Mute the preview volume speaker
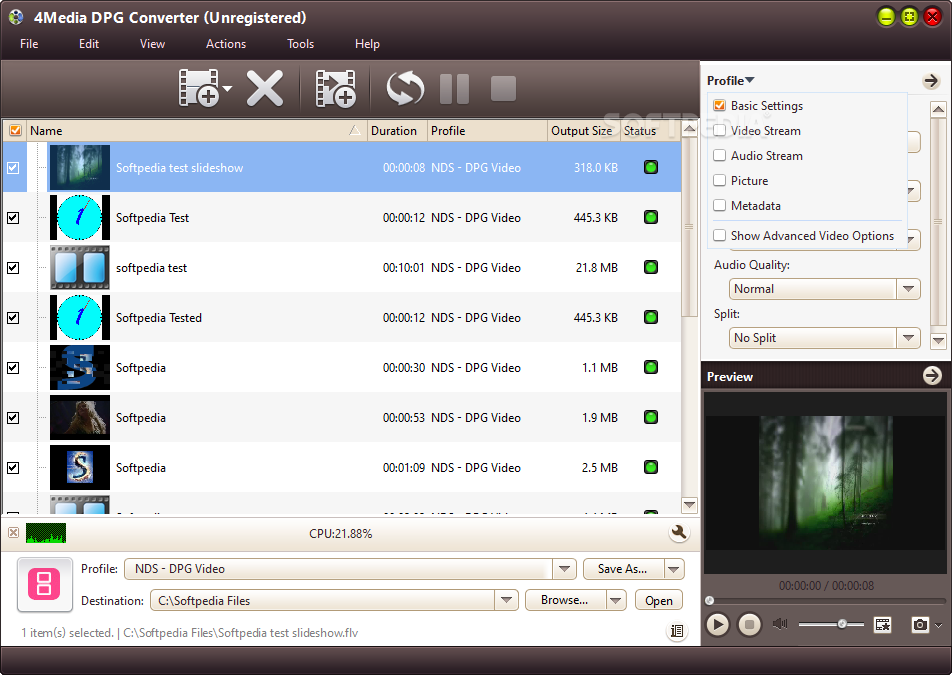The height and width of the screenshot is (675, 952). 780,624
